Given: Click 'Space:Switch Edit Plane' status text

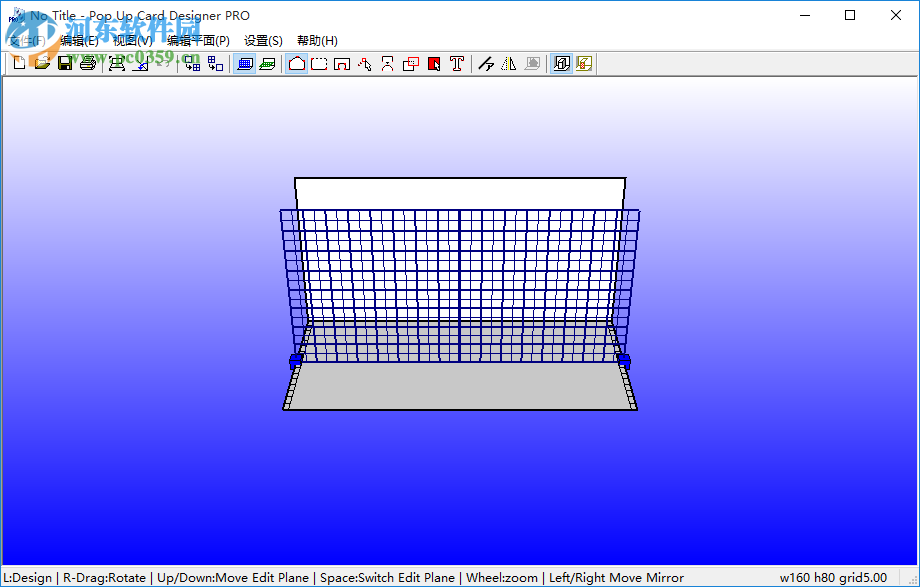Looking at the screenshot, I should point(387,578).
